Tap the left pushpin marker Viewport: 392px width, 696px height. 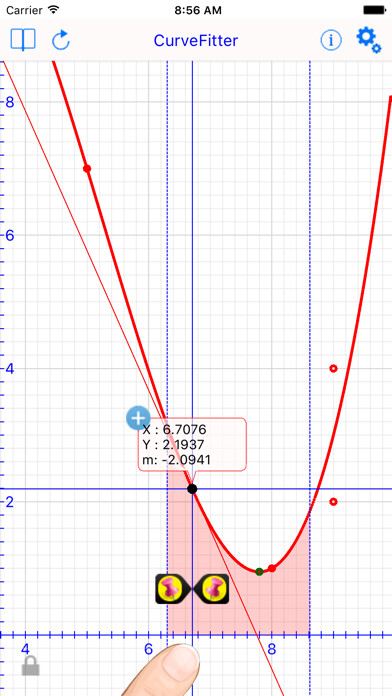click(x=174, y=589)
